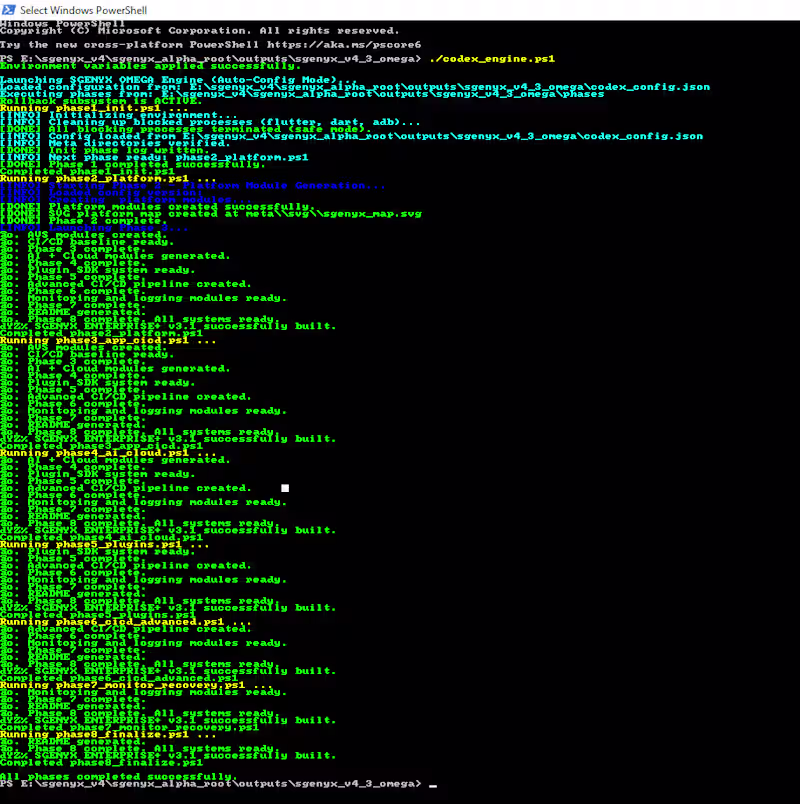The image size is (800, 804).
Task: Select the ./codex_engine.ps1 command text
Action: click(490, 58)
